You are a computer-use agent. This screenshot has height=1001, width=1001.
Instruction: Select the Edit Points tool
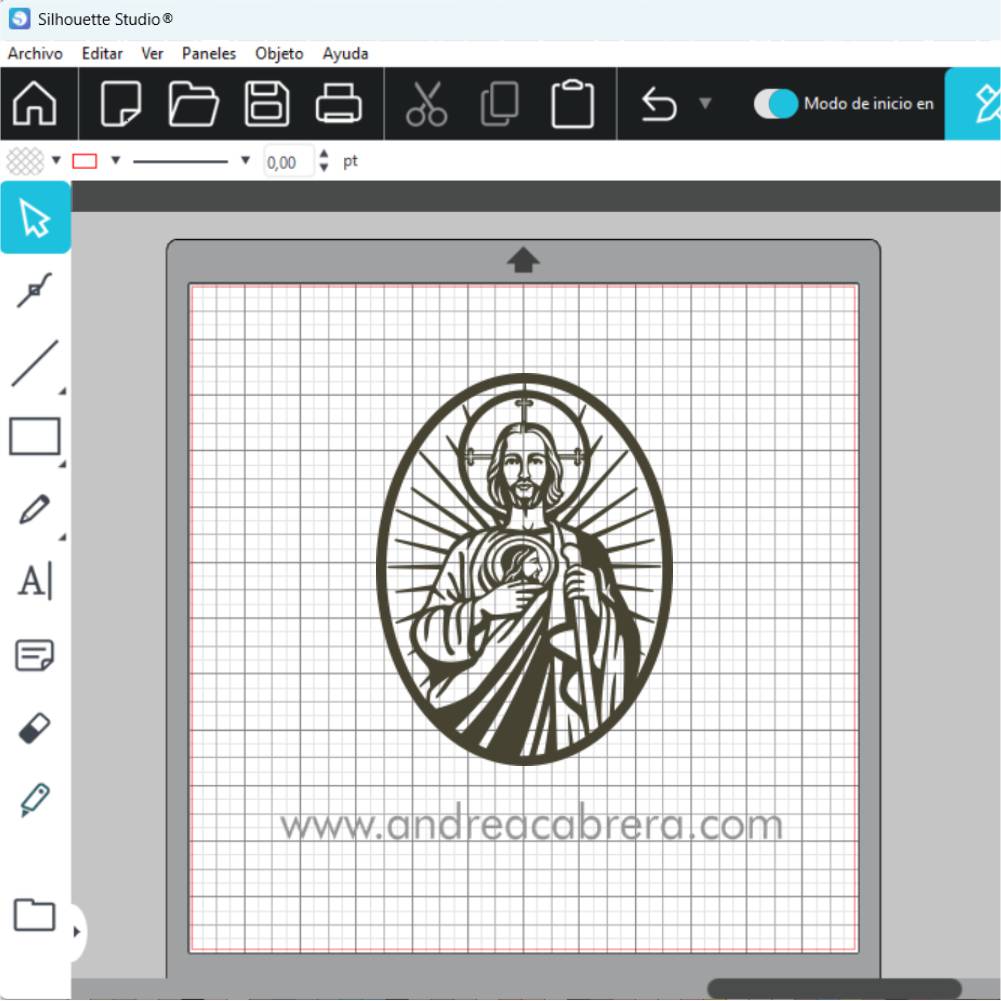click(35, 291)
